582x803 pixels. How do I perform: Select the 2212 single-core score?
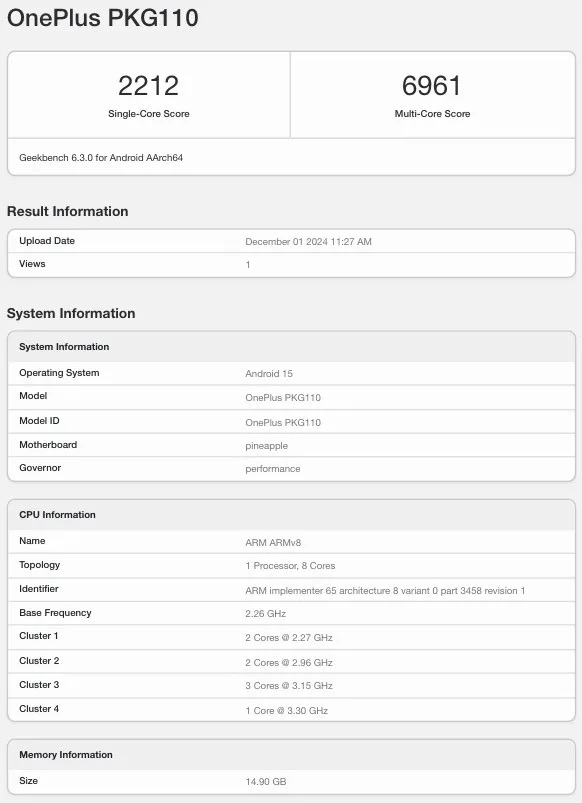(x=149, y=86)
